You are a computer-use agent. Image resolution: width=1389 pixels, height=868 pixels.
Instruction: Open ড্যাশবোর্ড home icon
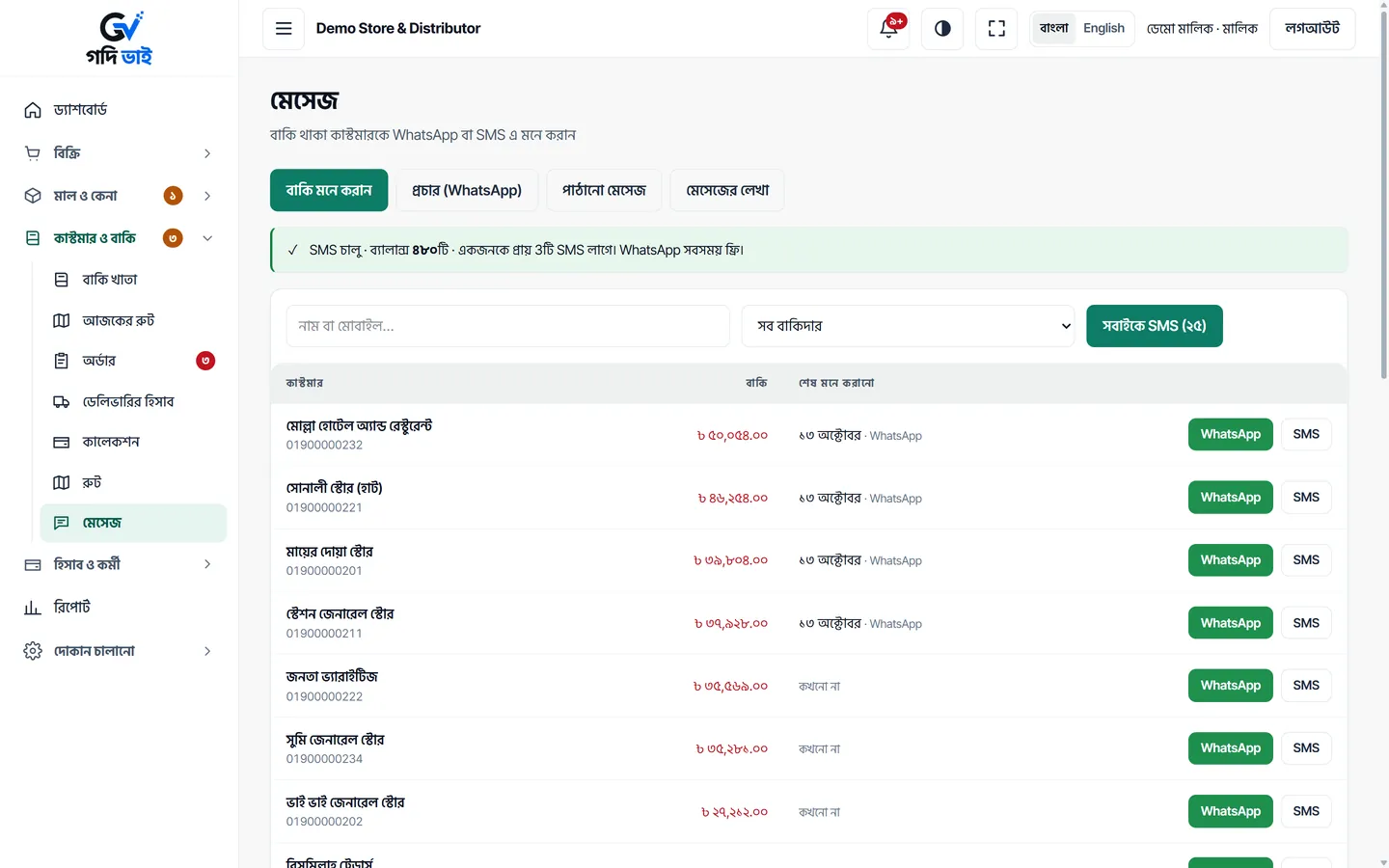(x=33, y=110)
